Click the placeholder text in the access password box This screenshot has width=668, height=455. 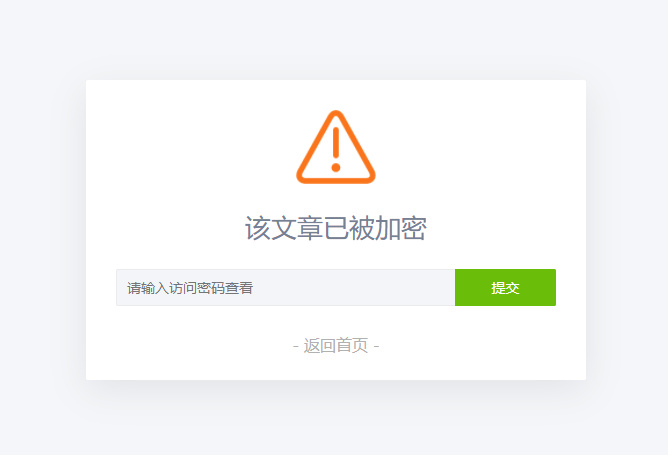point(190,288)
